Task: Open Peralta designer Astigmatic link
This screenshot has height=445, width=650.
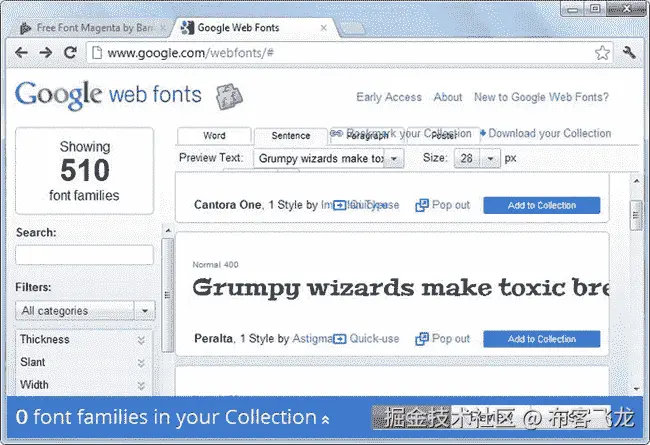Action: pos(312,339)
